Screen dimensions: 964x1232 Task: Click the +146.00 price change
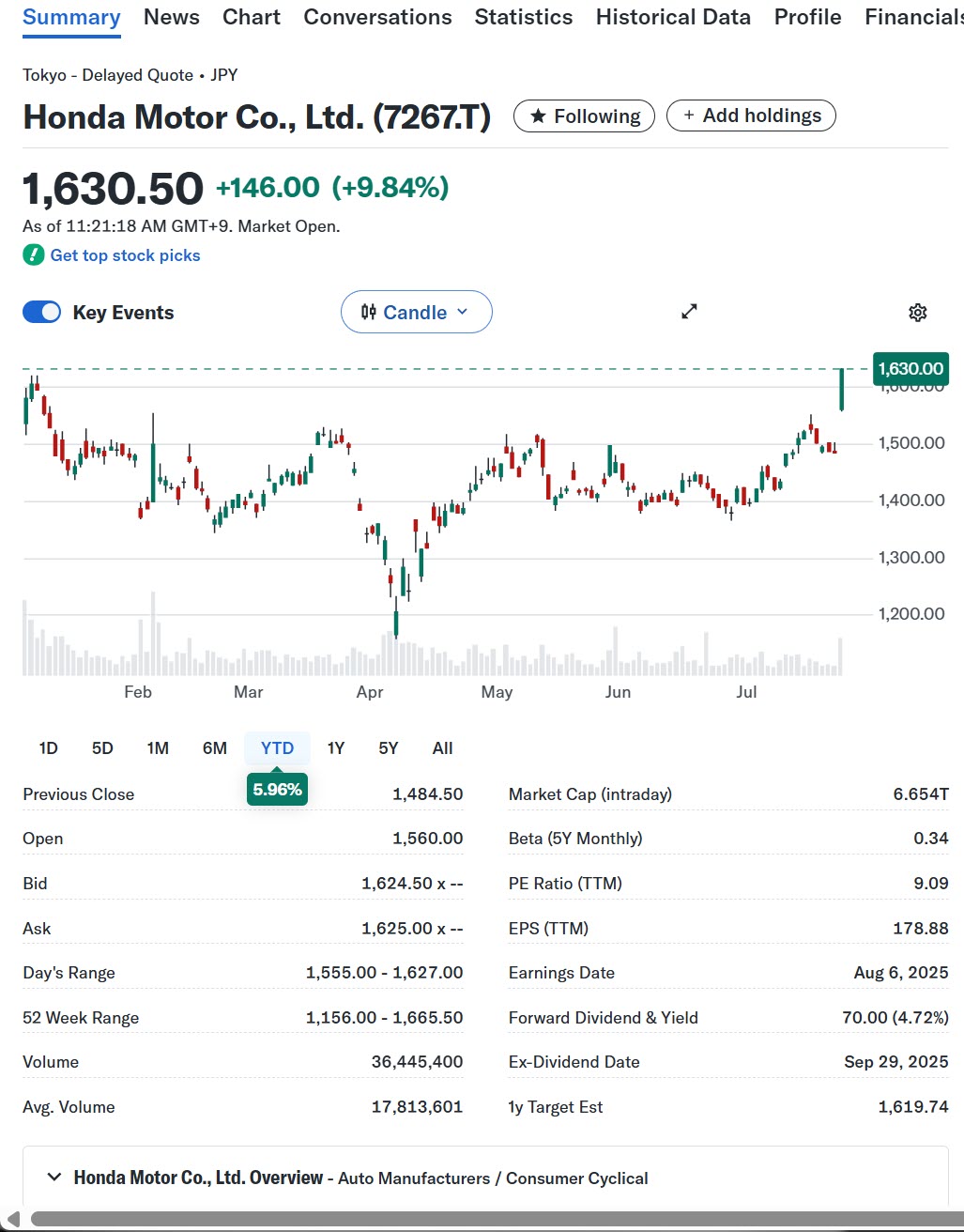268,188
